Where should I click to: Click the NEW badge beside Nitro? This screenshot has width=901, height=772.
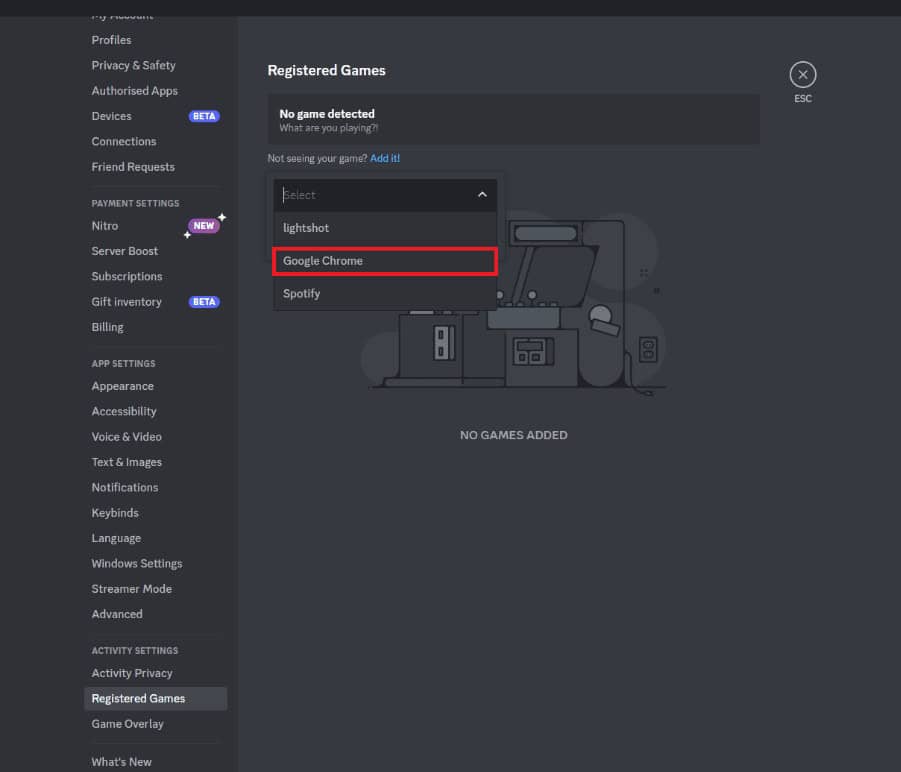(203, 226)
